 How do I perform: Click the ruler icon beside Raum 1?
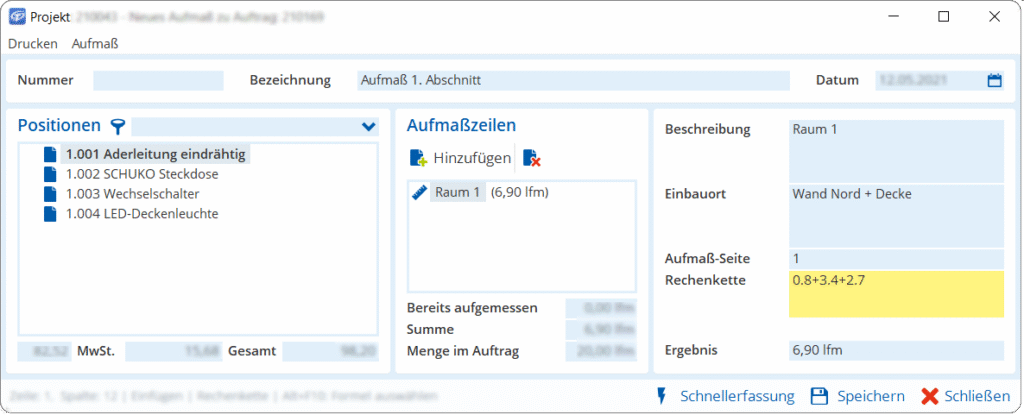[x=419, y=193]
